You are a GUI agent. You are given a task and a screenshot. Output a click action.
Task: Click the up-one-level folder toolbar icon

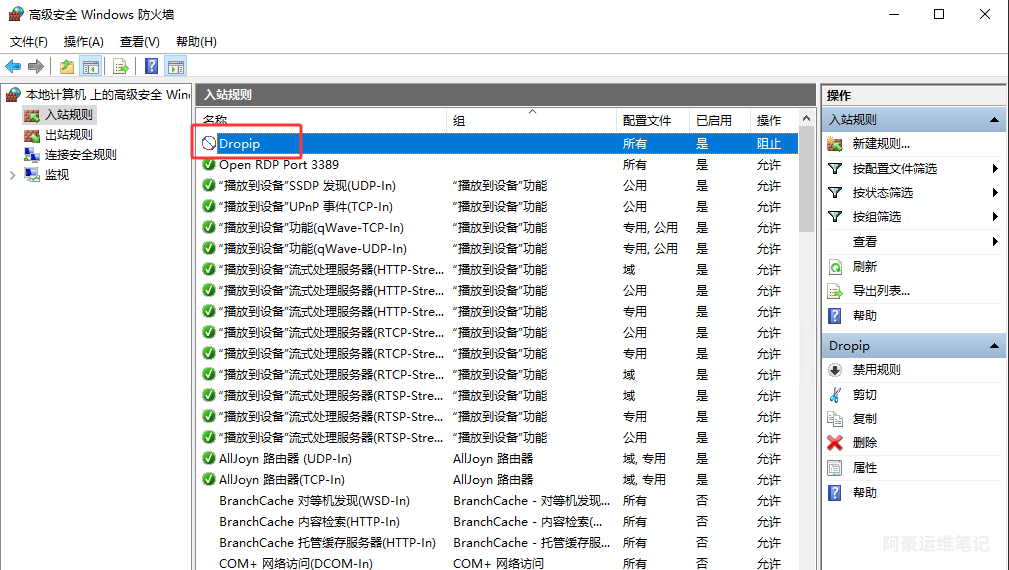point(66,67)
